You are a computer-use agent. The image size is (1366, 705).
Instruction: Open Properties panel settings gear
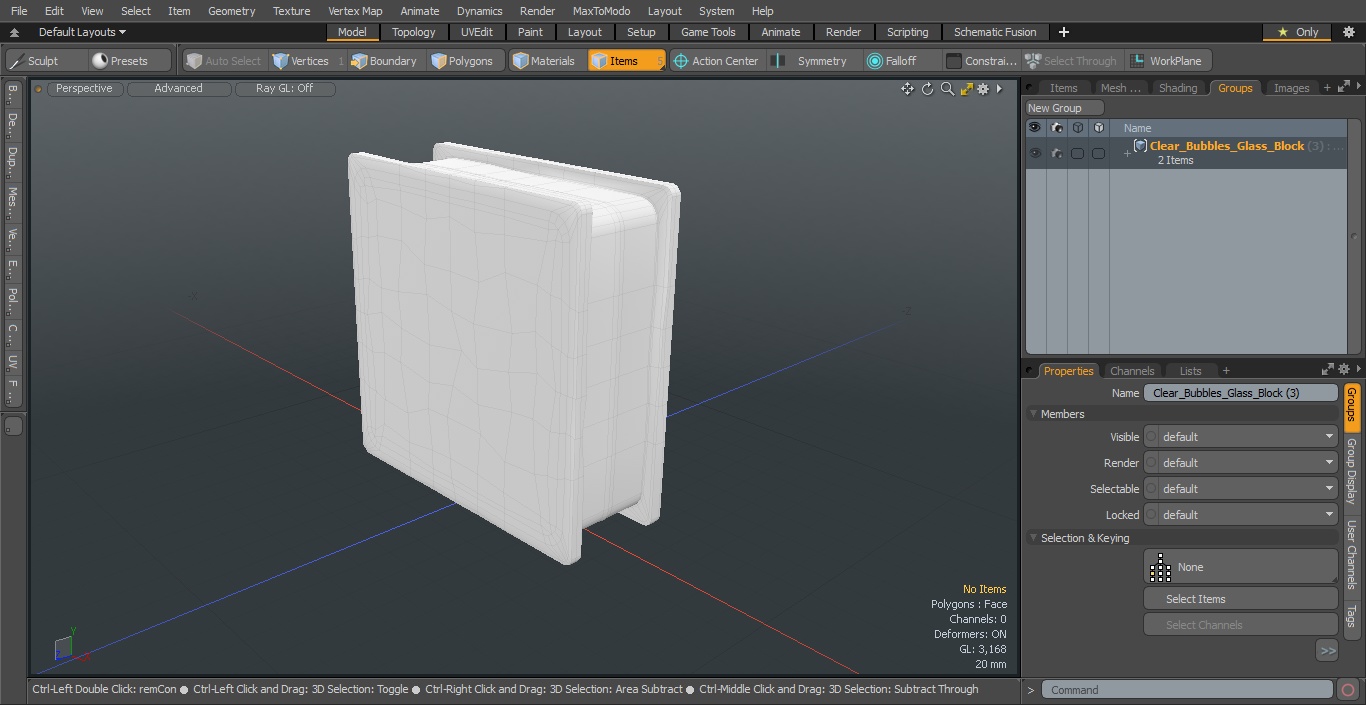(1344, 370)
